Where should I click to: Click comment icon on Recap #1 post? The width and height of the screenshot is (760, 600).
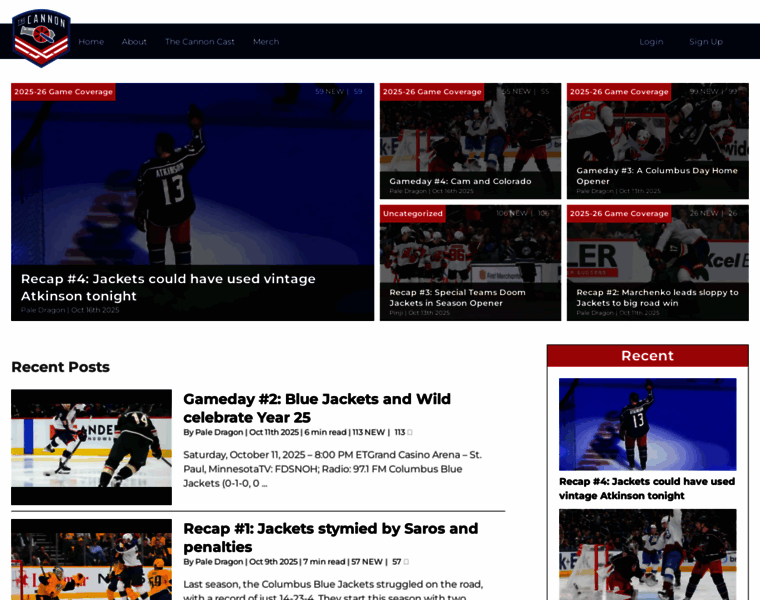[x=406, y=562]
